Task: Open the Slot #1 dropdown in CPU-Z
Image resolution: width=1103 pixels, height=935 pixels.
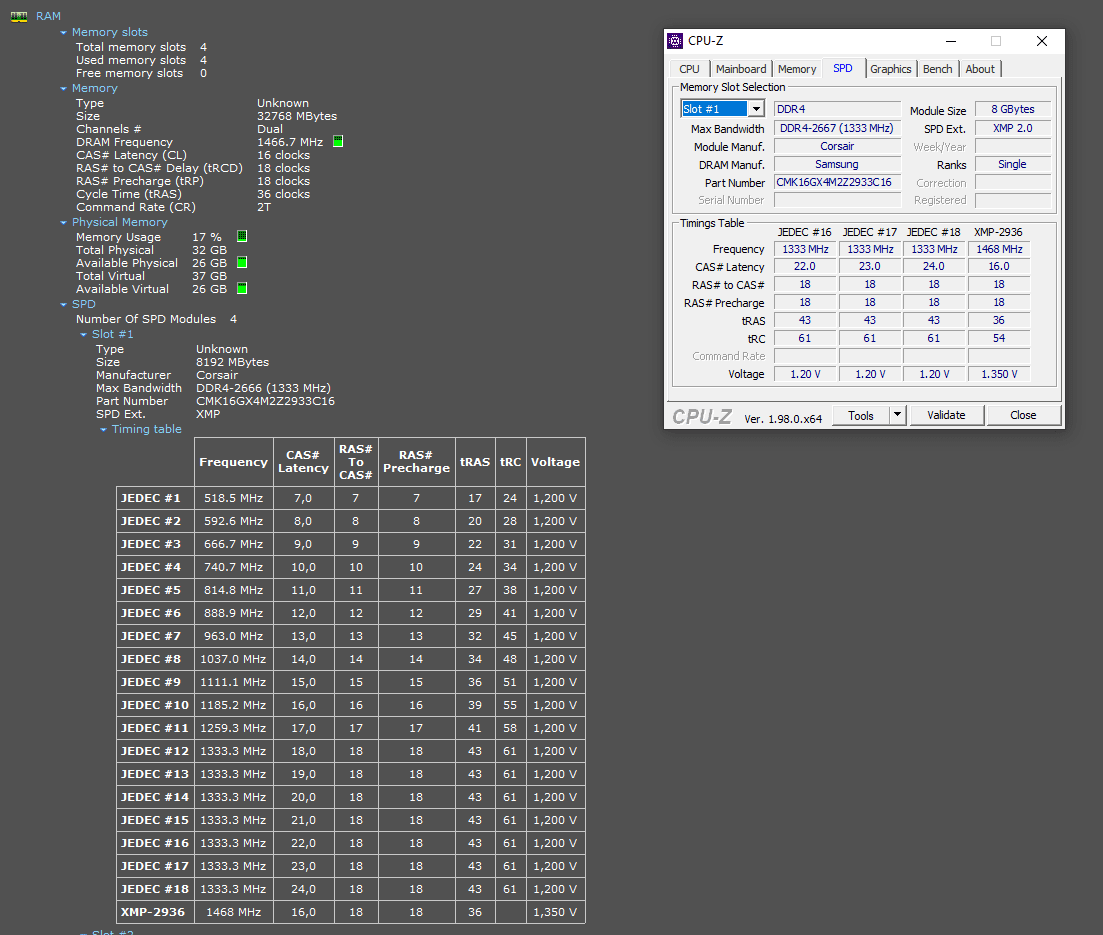Action: 755,109
